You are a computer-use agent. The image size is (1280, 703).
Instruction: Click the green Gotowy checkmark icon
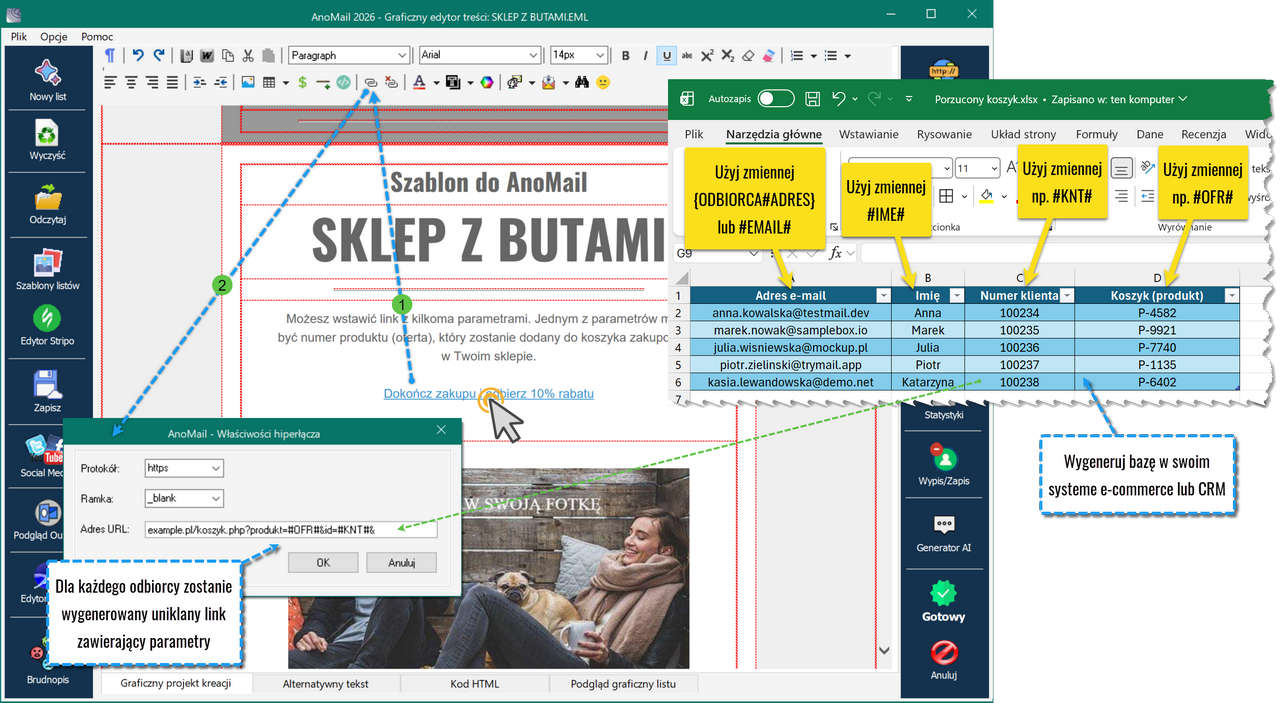click(944, 592)
